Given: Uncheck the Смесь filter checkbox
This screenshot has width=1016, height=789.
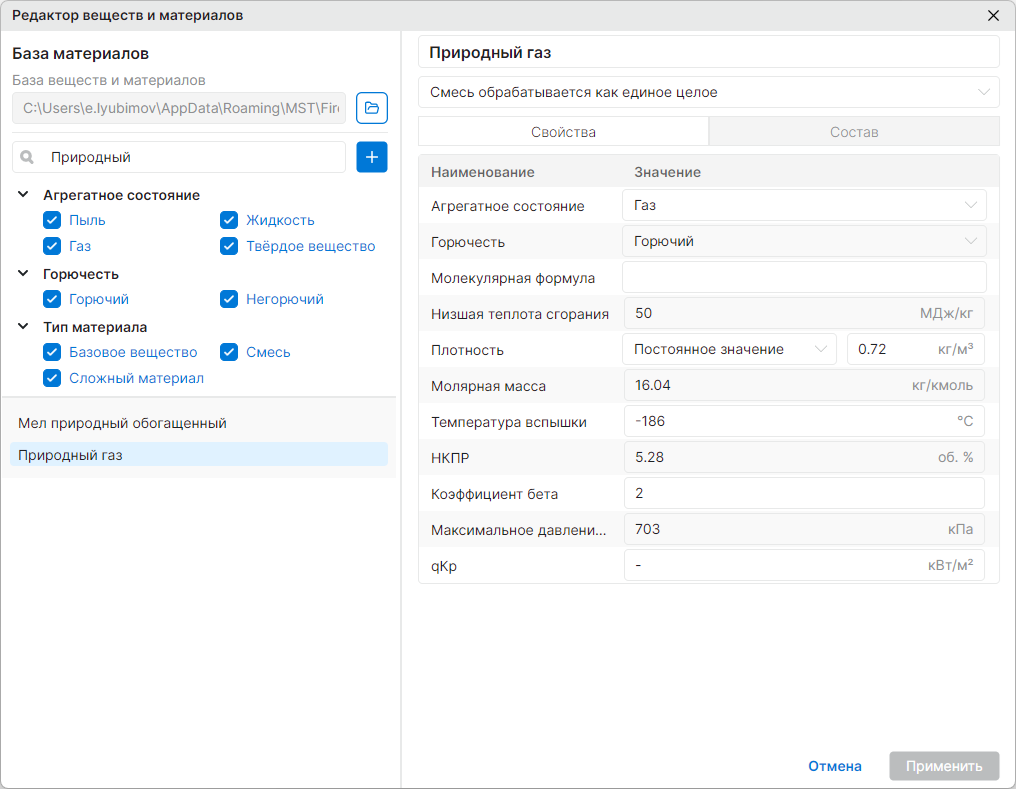Looking at the screenshot, I should pyautogui.click(x=229, y=352).
